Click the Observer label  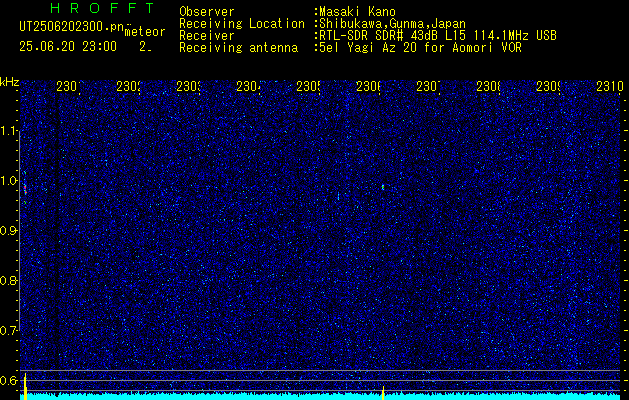point(207,12)
